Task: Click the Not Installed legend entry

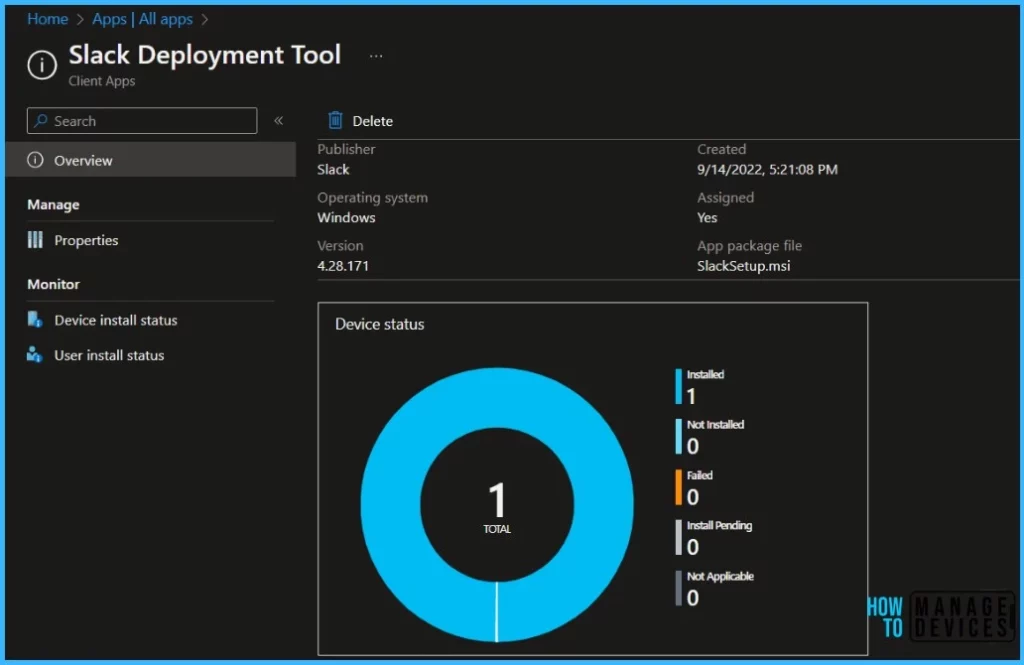Action: point(710,436)
